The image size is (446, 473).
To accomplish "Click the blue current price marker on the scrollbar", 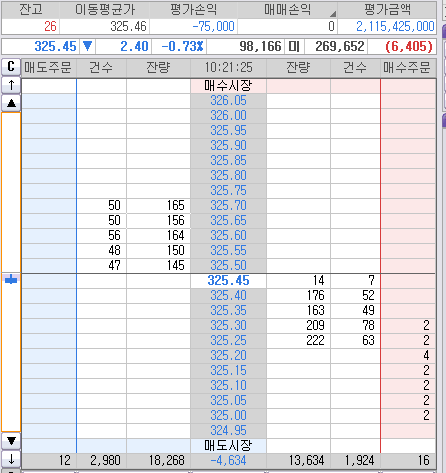I will click(11, 279).
